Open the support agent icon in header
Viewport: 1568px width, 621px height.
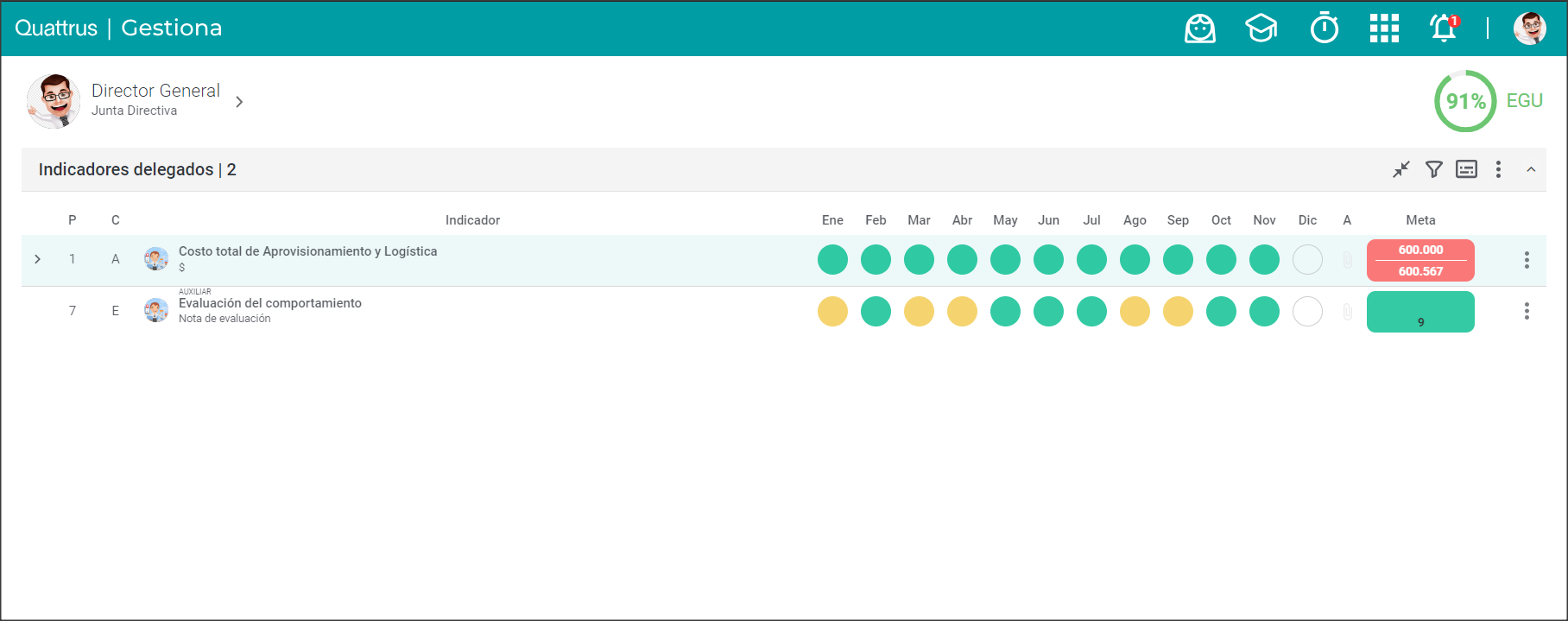coord(1199,29)
